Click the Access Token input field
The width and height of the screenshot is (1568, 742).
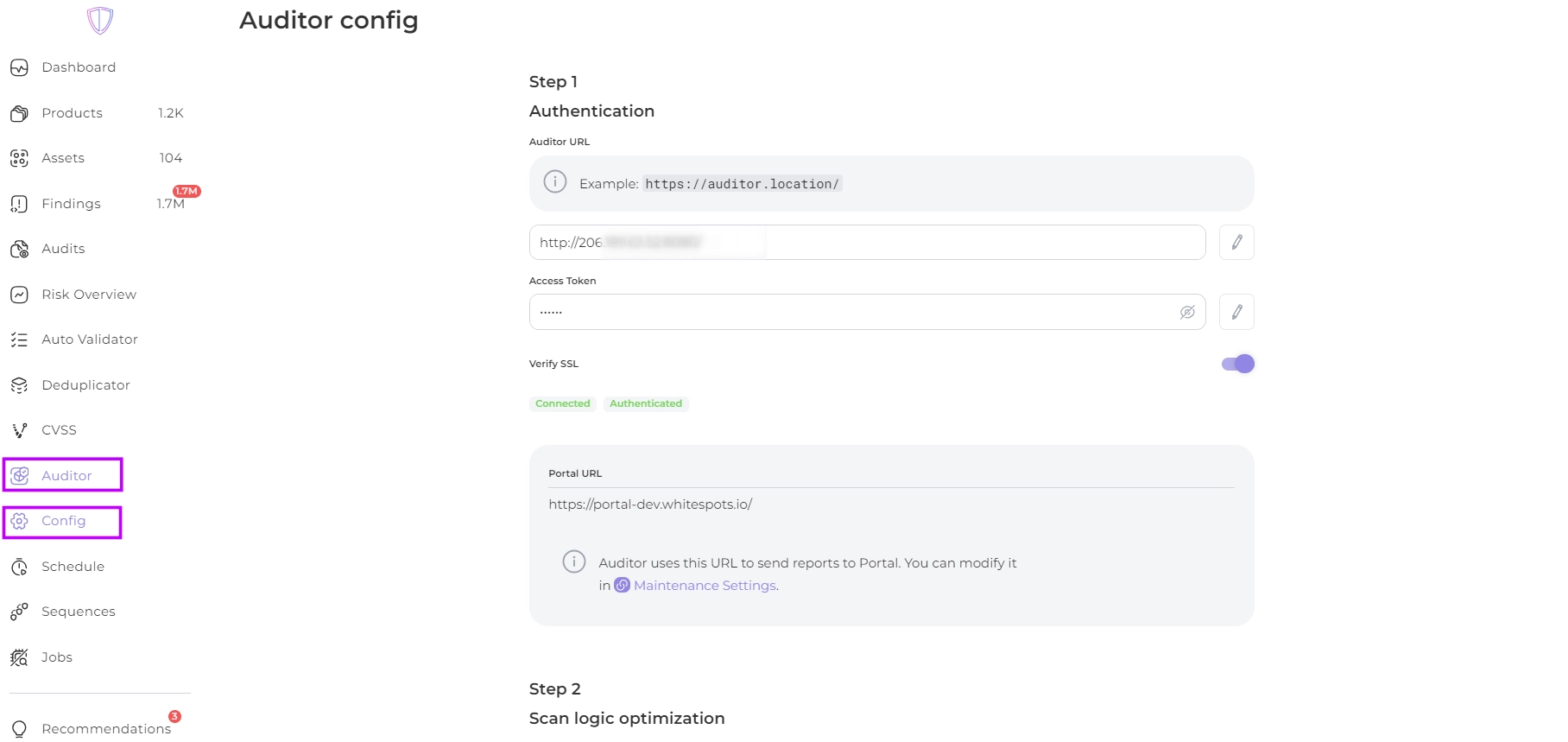click(855, 312)
